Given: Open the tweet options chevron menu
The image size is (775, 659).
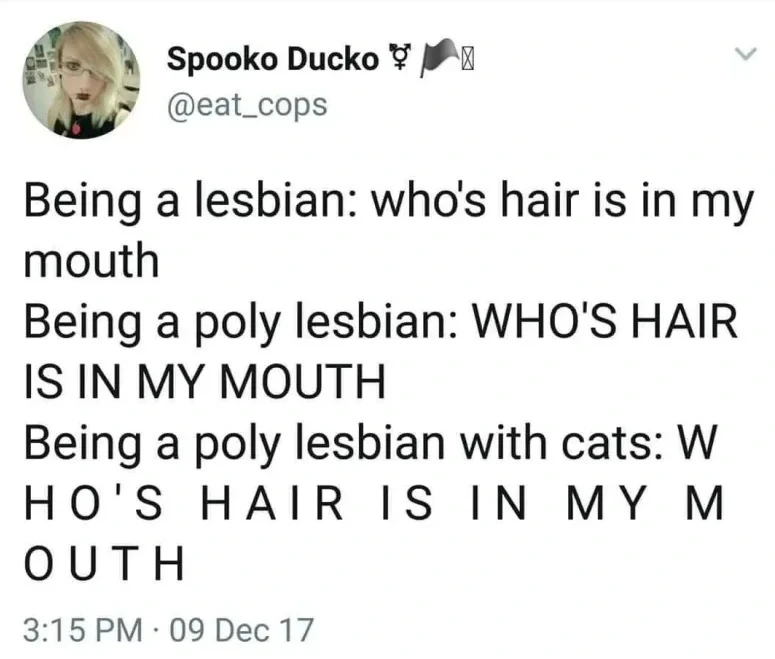Looking at the screenshot, I should (745, 53).
